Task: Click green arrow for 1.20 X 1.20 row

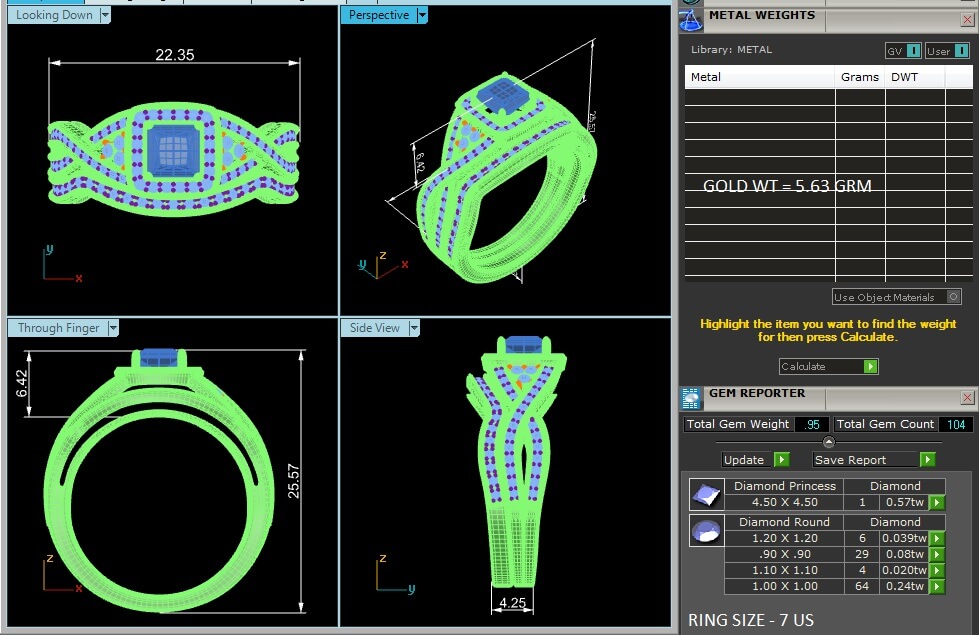Action: 937,539
